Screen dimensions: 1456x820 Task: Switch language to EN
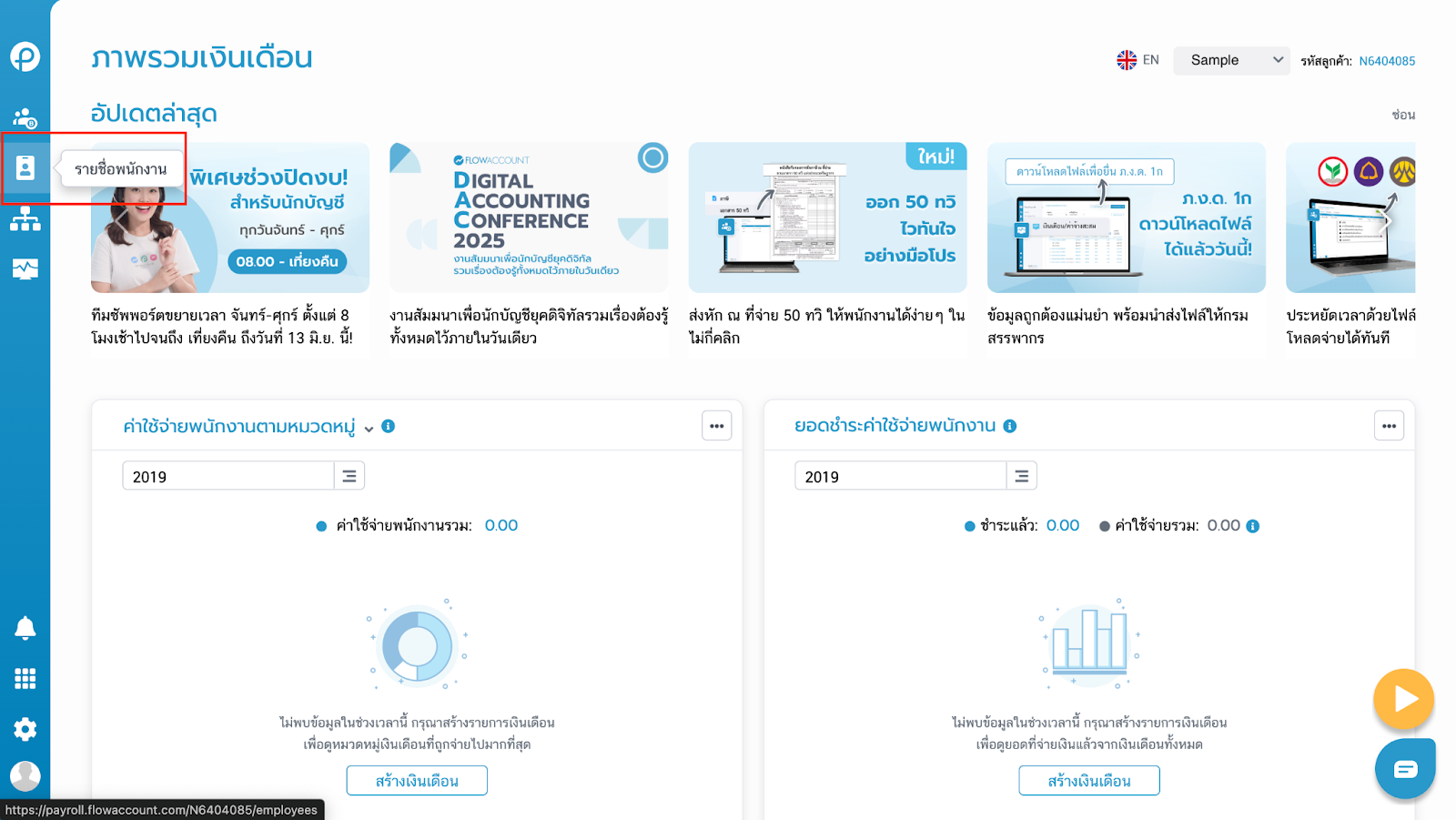1138,60
